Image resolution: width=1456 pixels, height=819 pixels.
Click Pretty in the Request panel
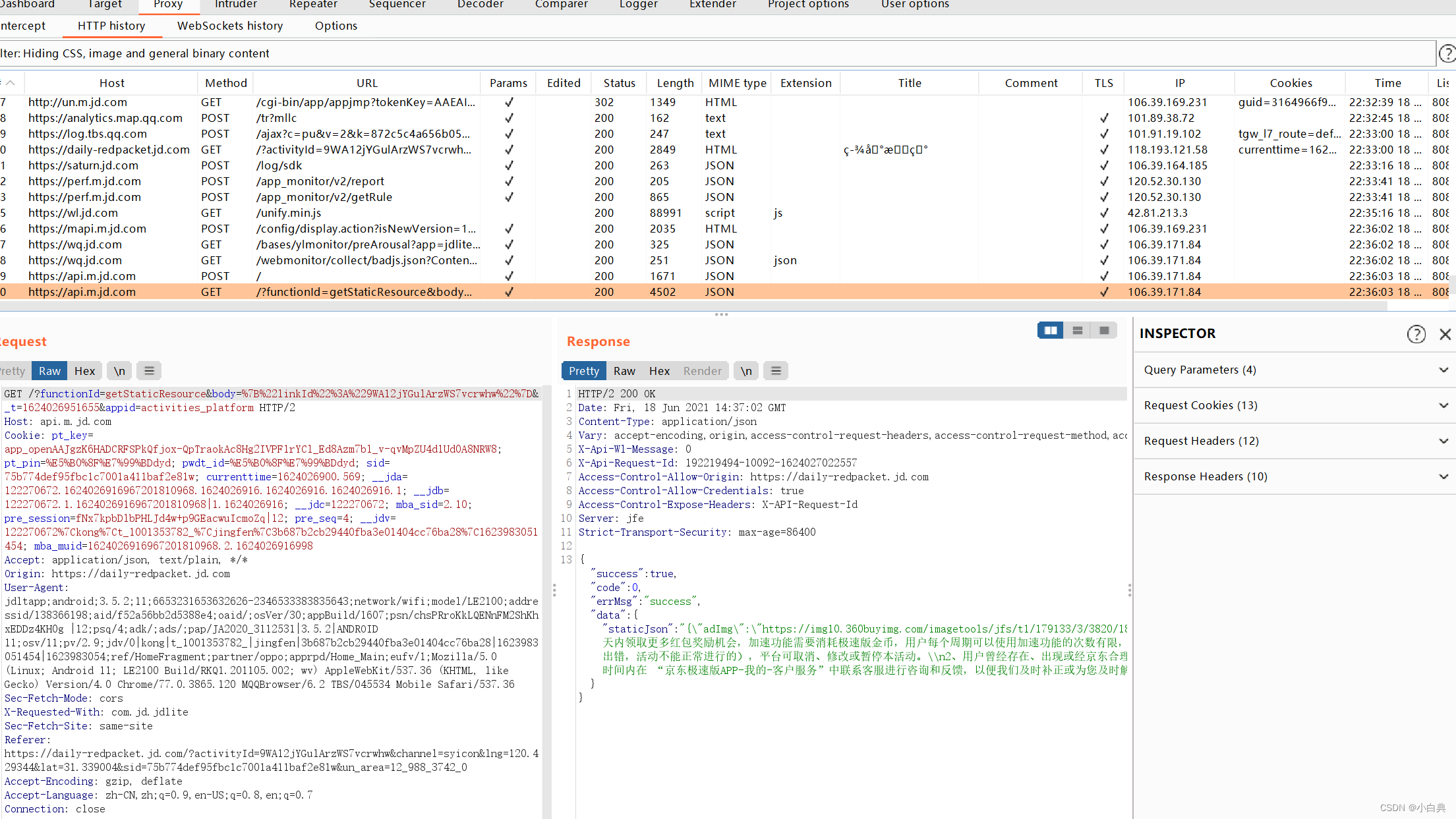(x=13, y=370)
